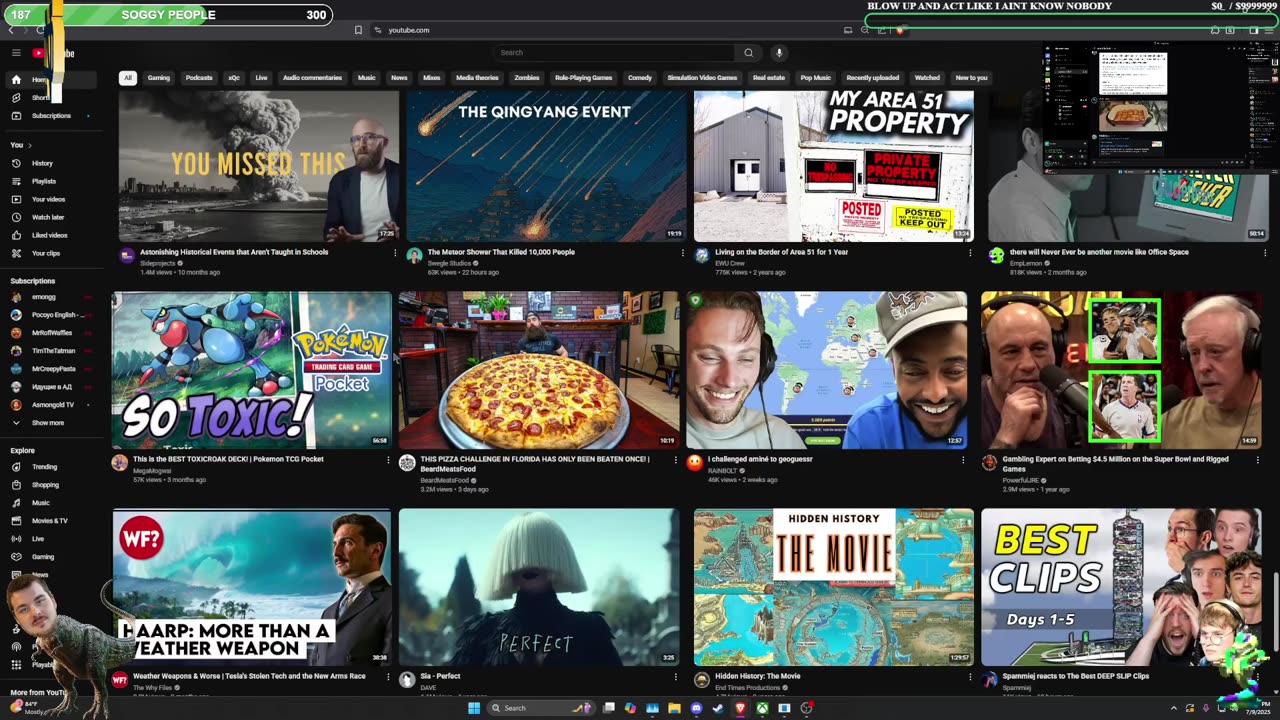
Task: Expand subscriptions with Show more
Action: (47, 423)
